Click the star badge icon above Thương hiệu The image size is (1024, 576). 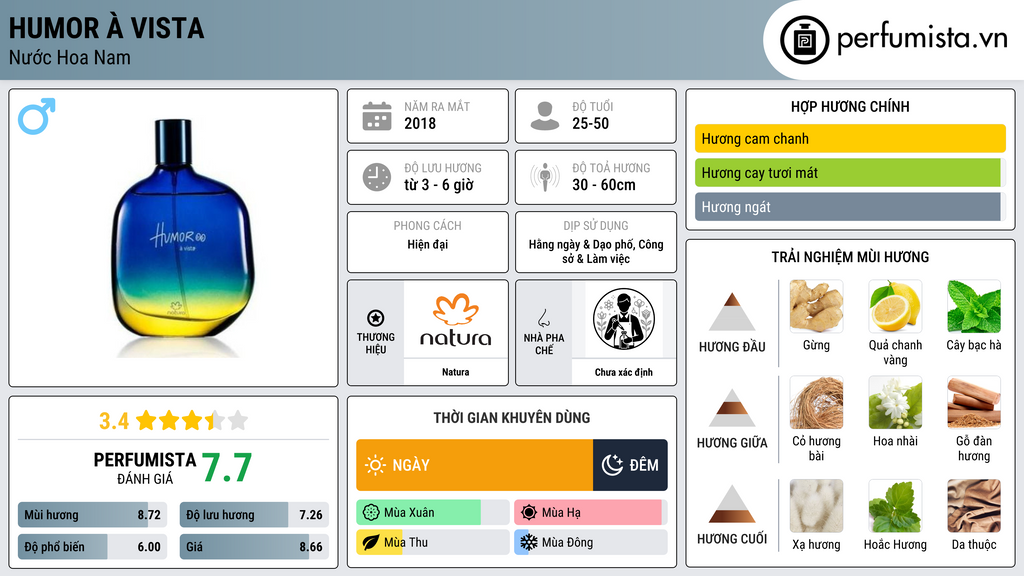tap(376, 318)
